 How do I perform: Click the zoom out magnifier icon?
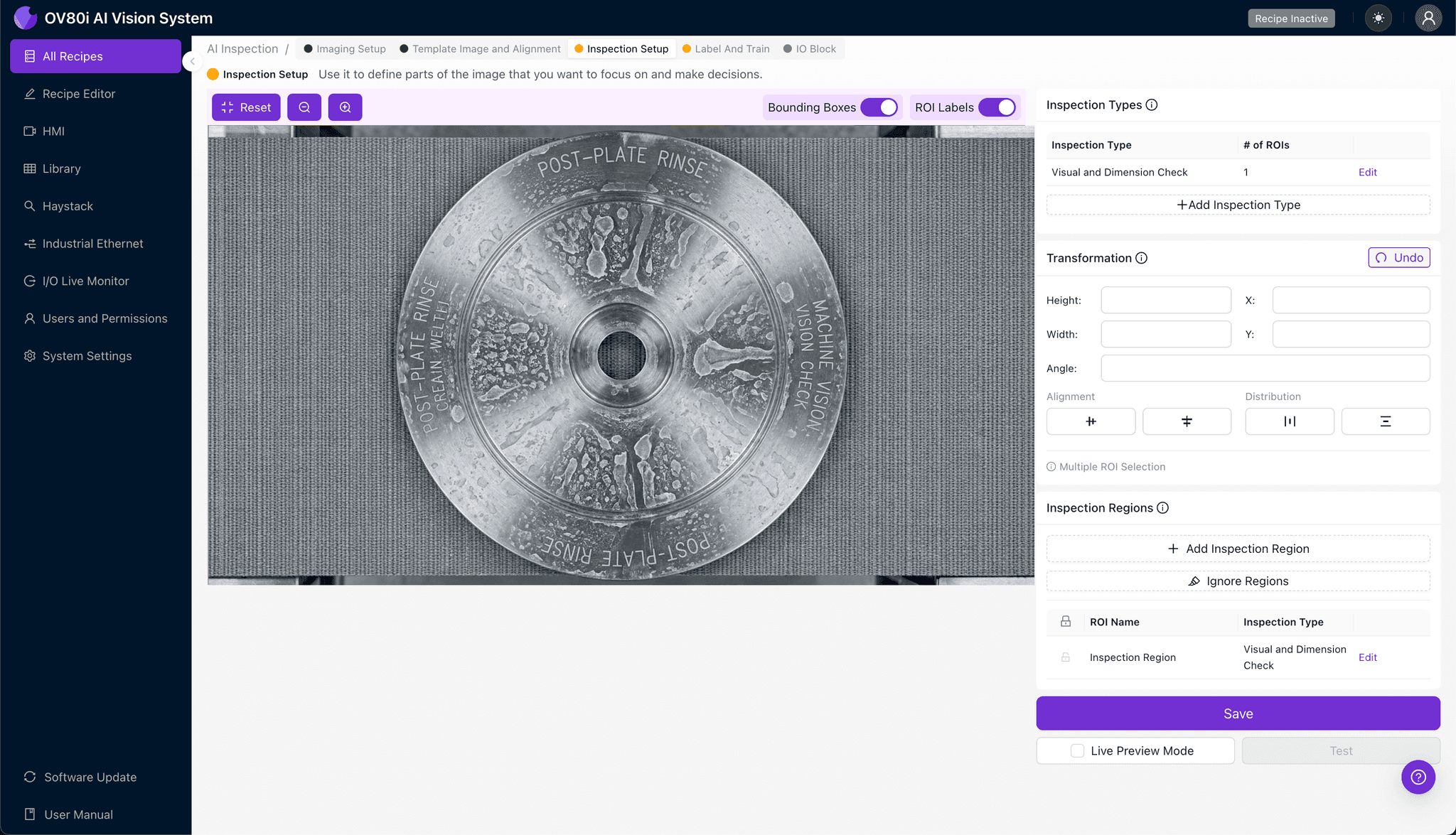click(x=304, y=107)
